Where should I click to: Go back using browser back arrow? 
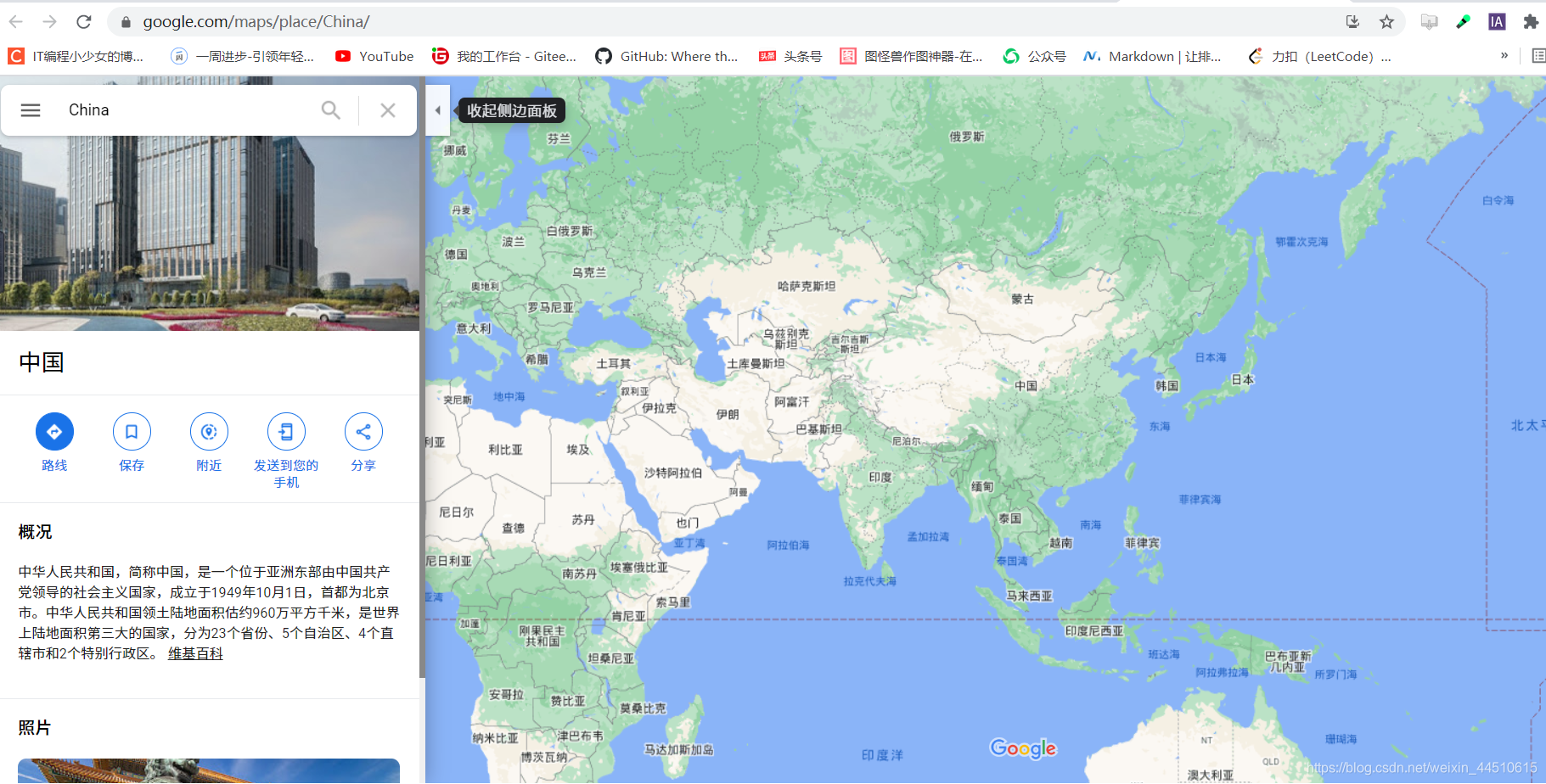[x=16, y=22]
